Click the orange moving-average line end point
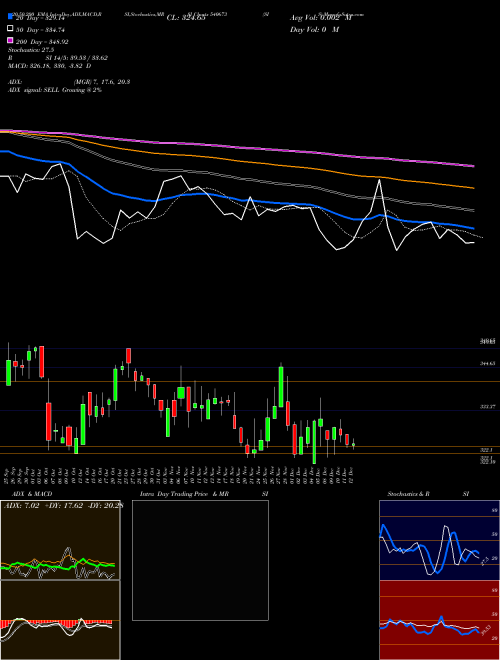 click(474, 188)
